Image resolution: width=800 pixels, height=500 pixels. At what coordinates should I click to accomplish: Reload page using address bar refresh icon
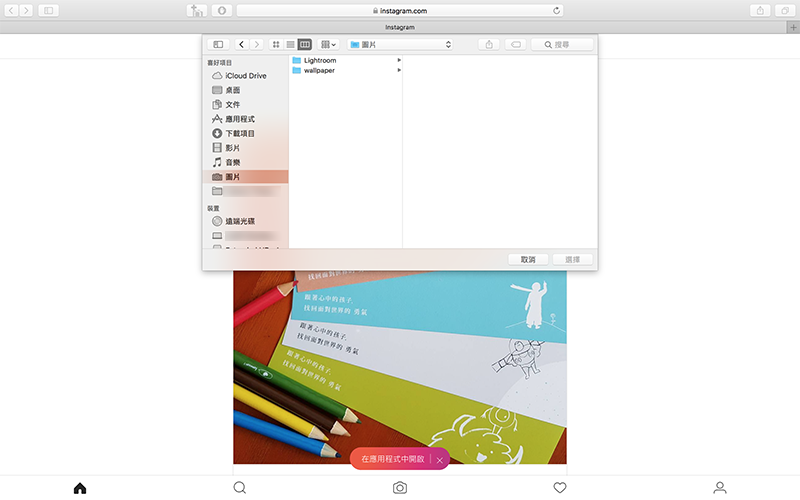[x=556, y=10]
